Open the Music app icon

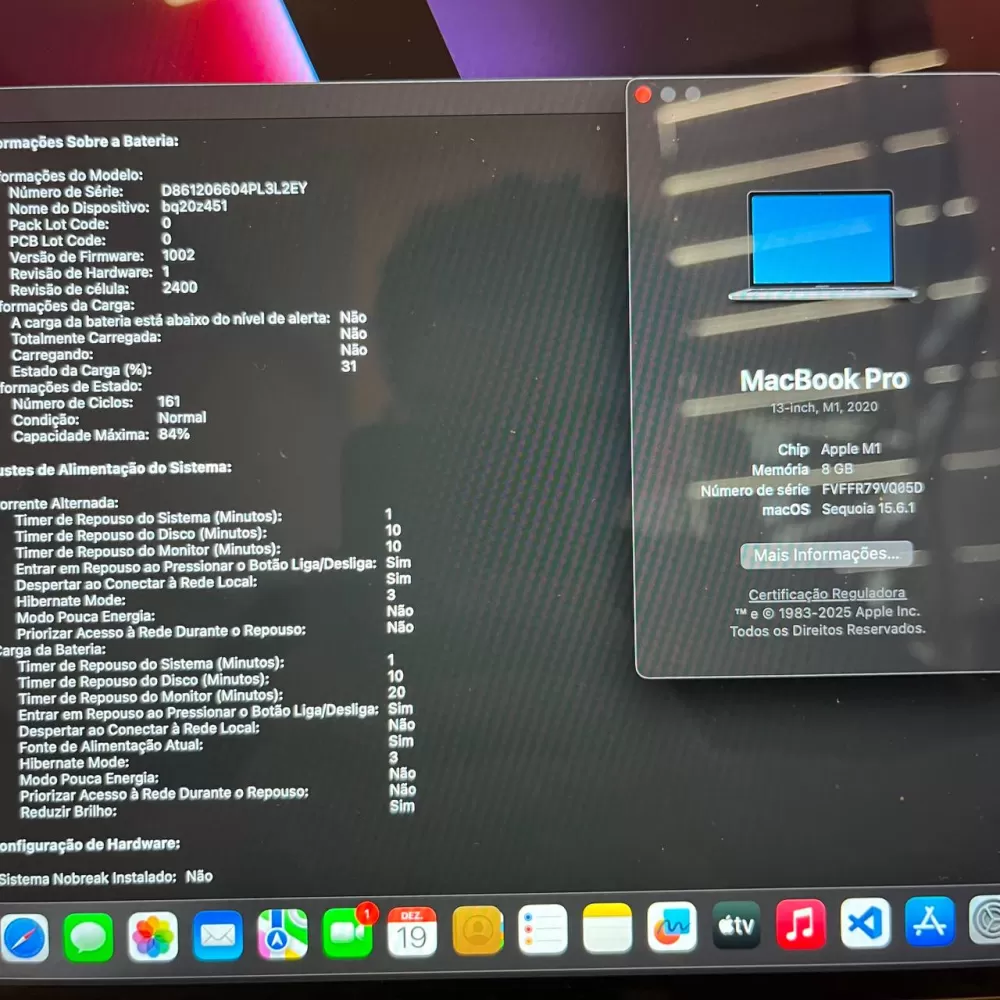[x=801, y=925]
